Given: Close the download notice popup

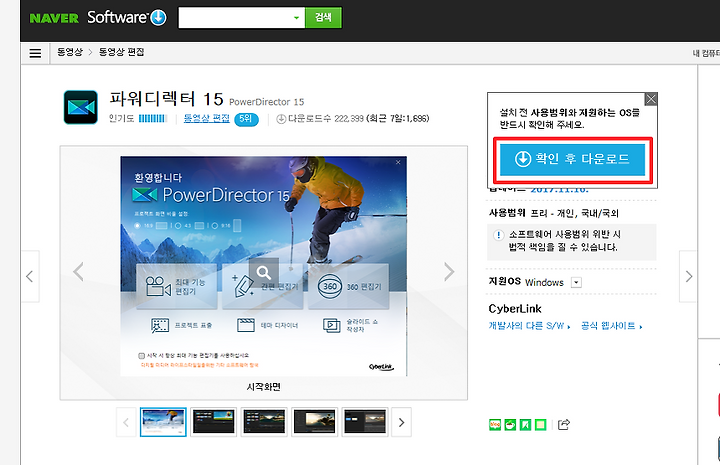Looking at the screenshot, I should click(651, 99).
